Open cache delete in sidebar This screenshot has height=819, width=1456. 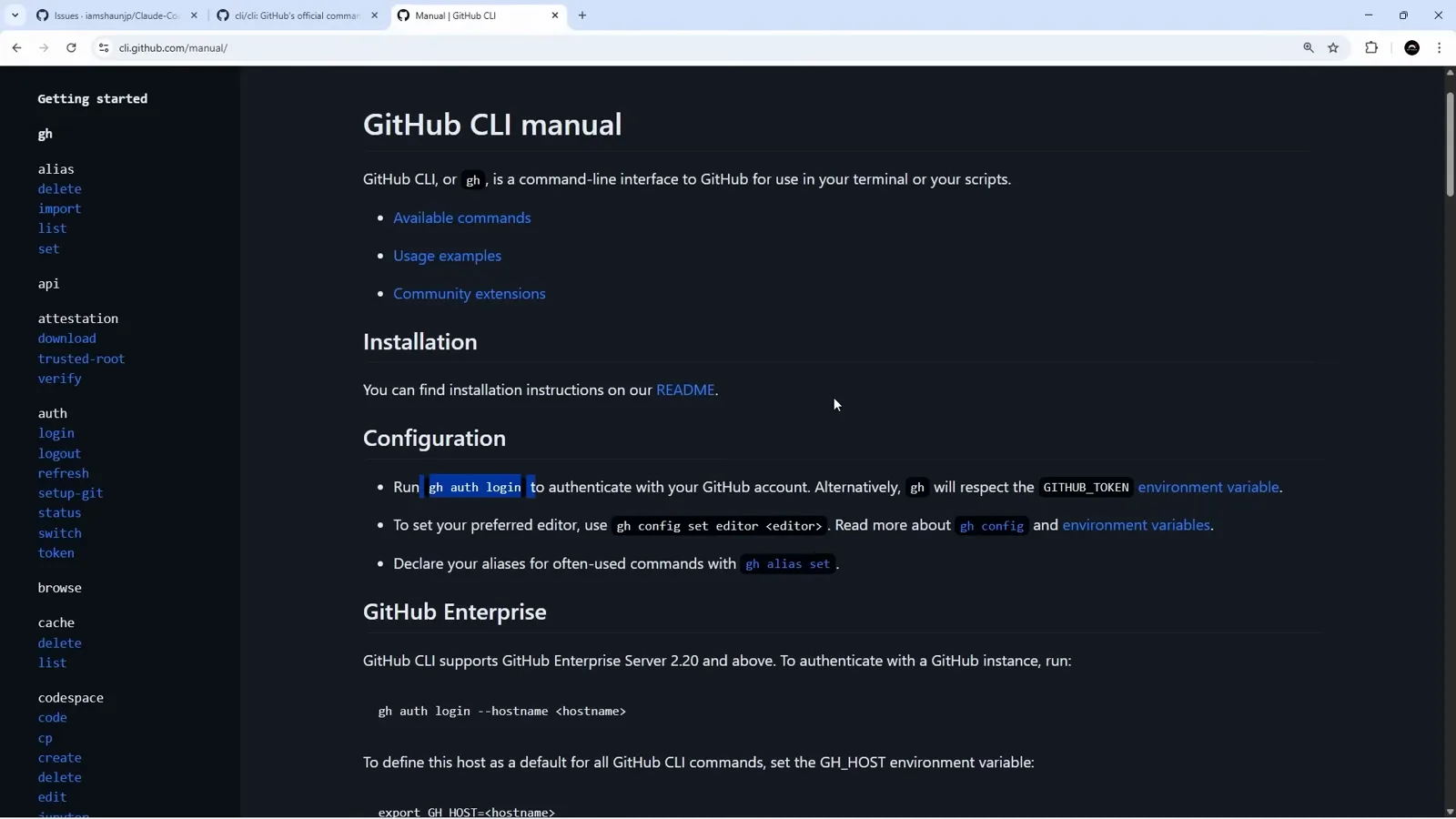pos(59,643)
